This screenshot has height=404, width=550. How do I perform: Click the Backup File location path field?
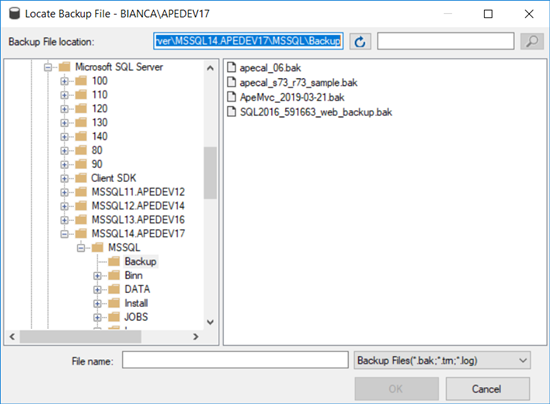pyautogui.click(x=248, y=41)
